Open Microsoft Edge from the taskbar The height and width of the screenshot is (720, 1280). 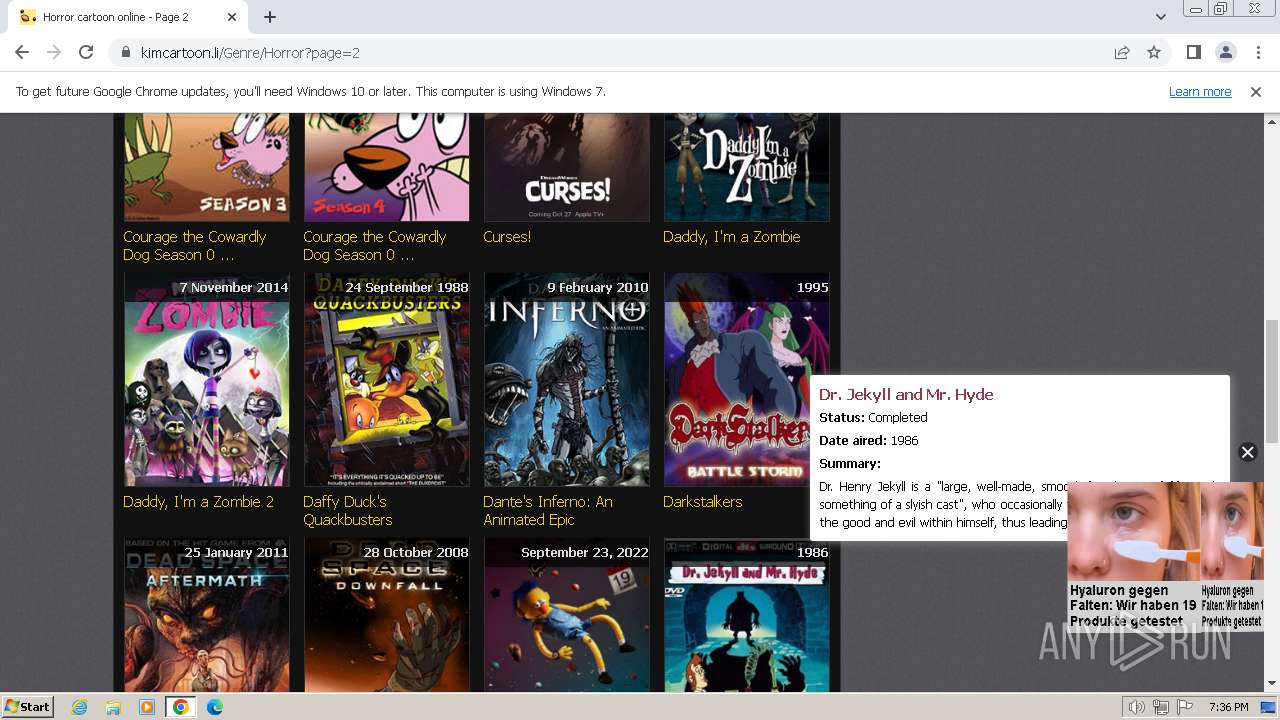pyautogui.click(x=215, y=707)
